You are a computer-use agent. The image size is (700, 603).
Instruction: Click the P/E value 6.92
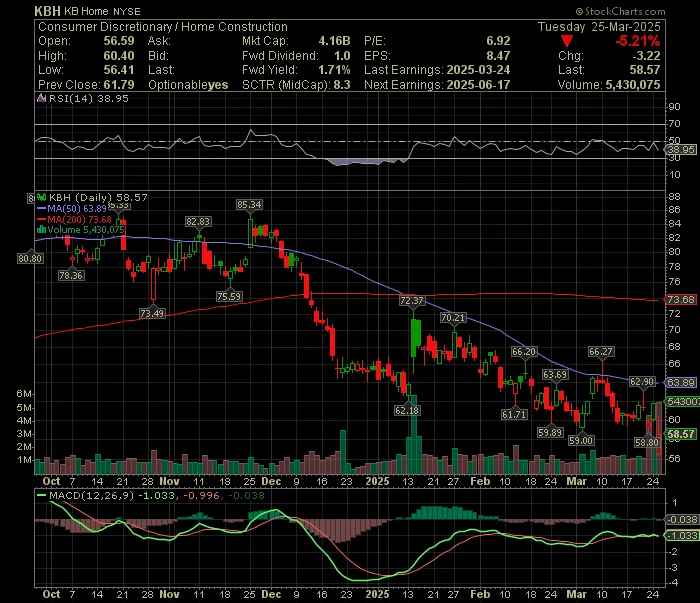498,41
